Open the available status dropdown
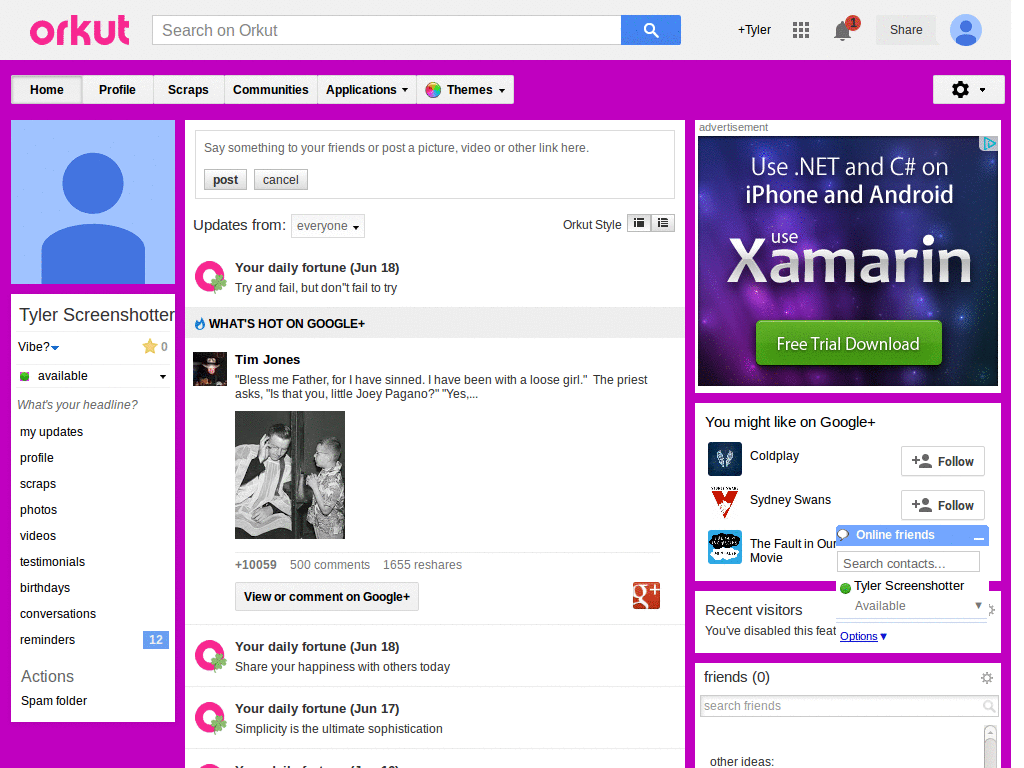Screen dimensions: 1024x768 163,376
